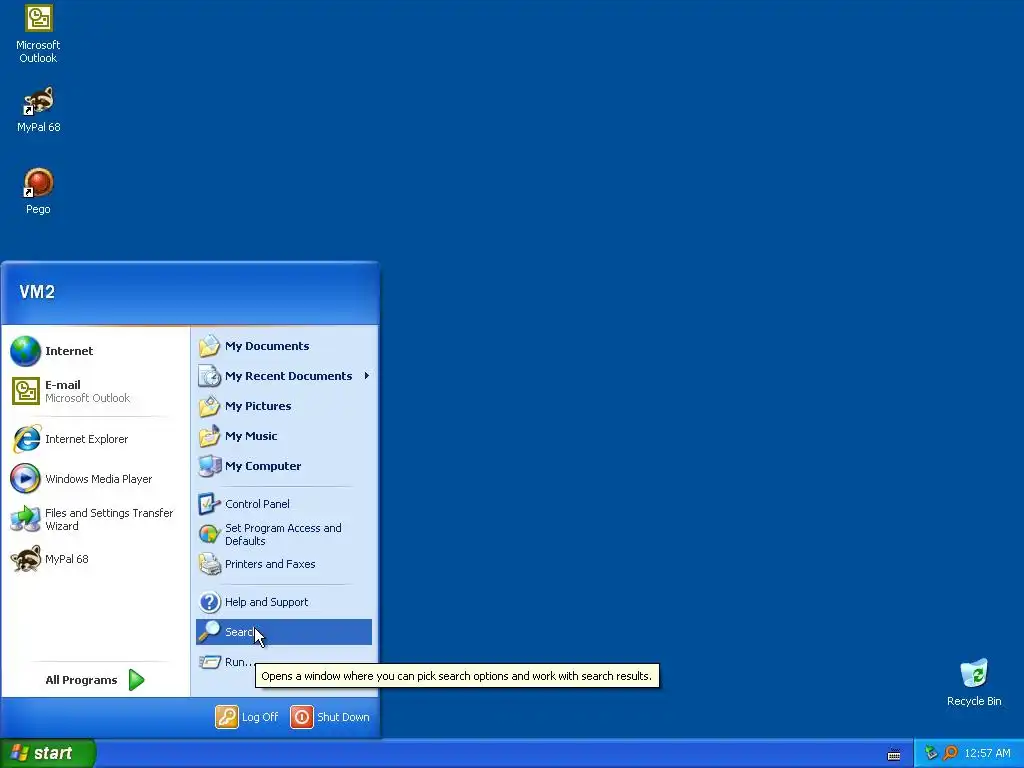Click the VM2 user name header
The image size is (1024, 768).
(37, 292)
